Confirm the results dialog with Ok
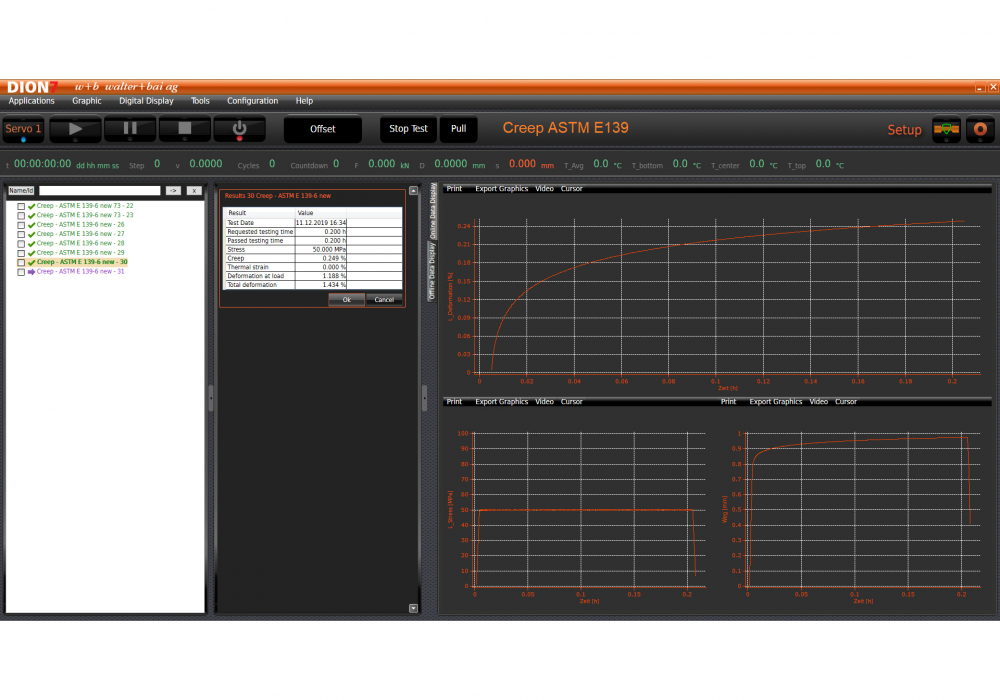The height and width of the screenshot is (700, 1000). pos(346,300)
